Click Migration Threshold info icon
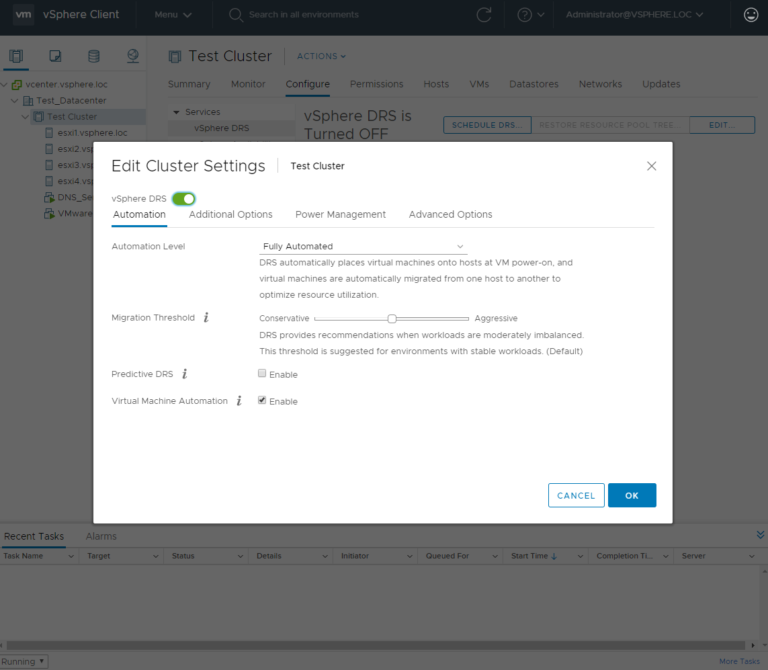The width and height of the screenshot is (768, 670). point(206,317)
